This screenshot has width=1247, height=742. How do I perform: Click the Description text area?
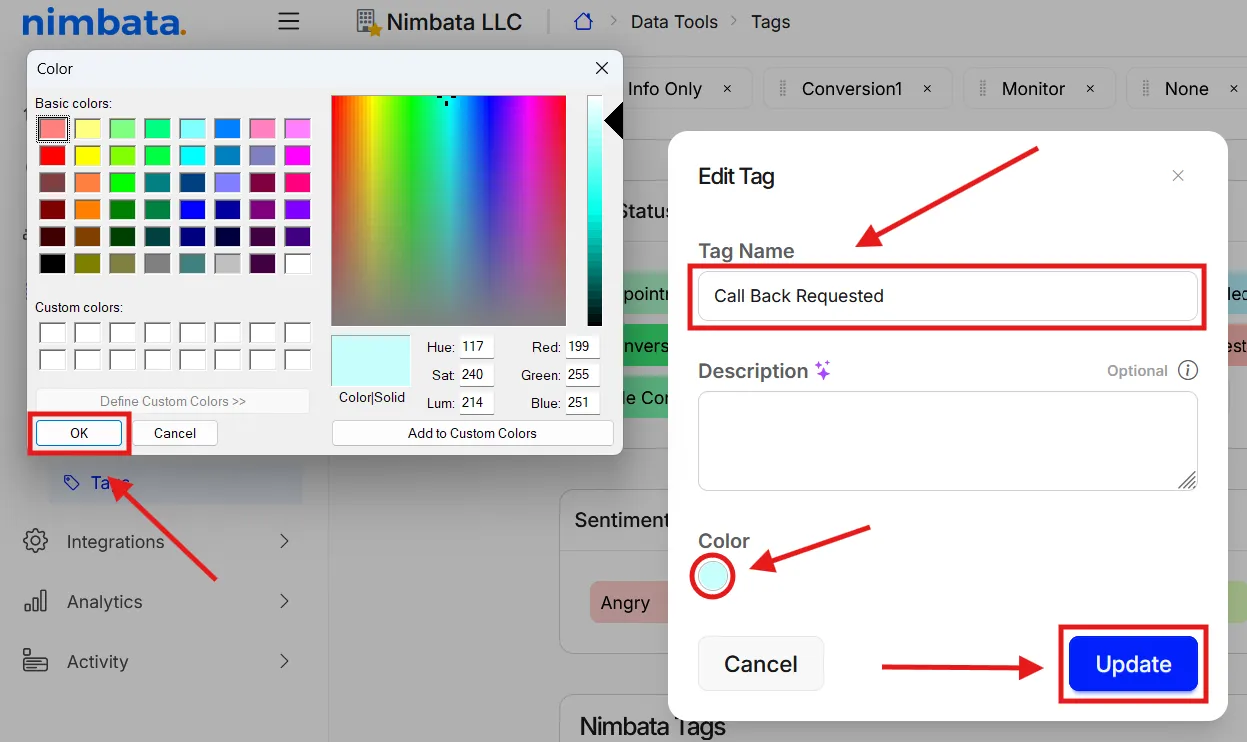pos(947,441)
